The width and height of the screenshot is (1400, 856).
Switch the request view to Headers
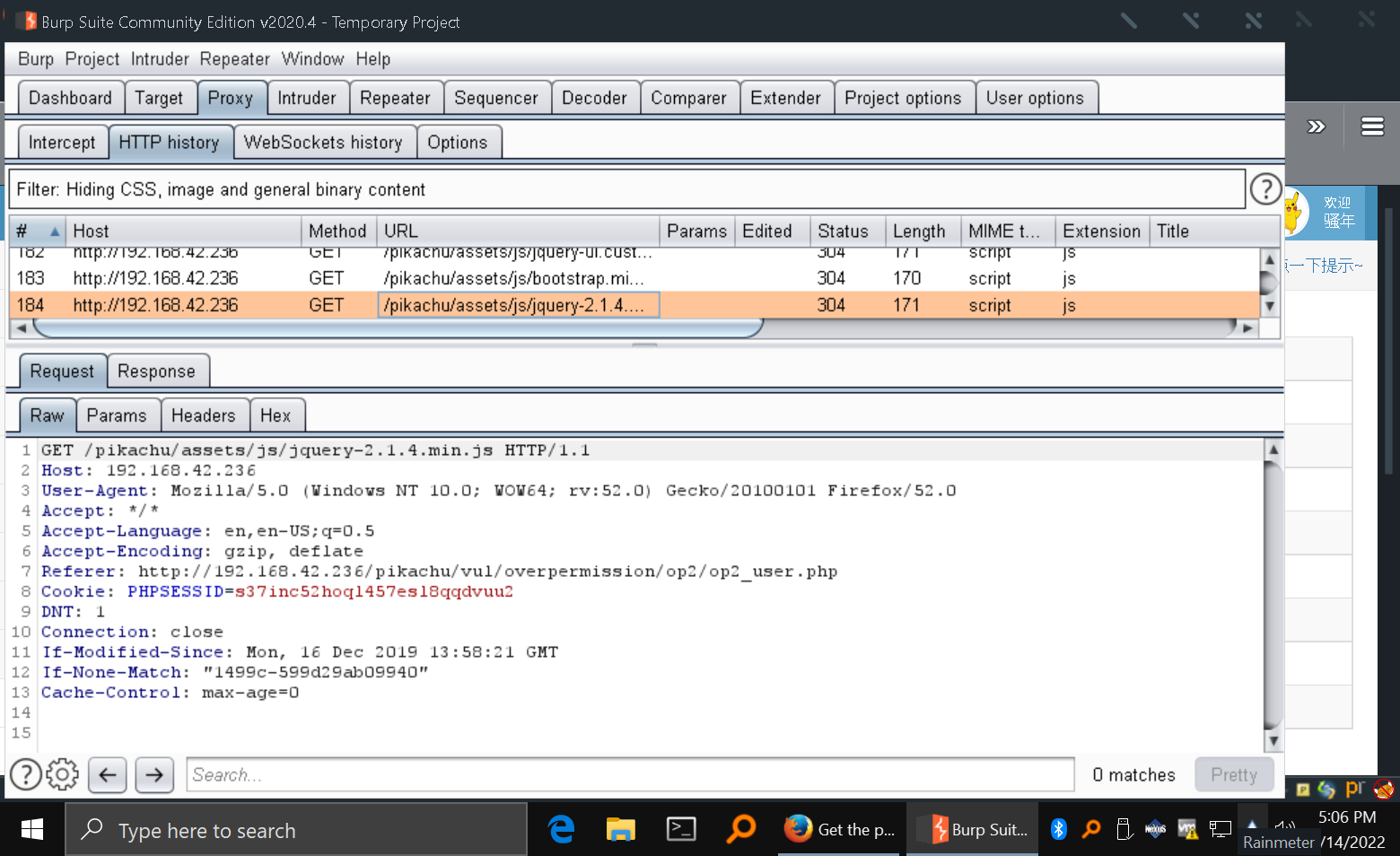[204, 415]
